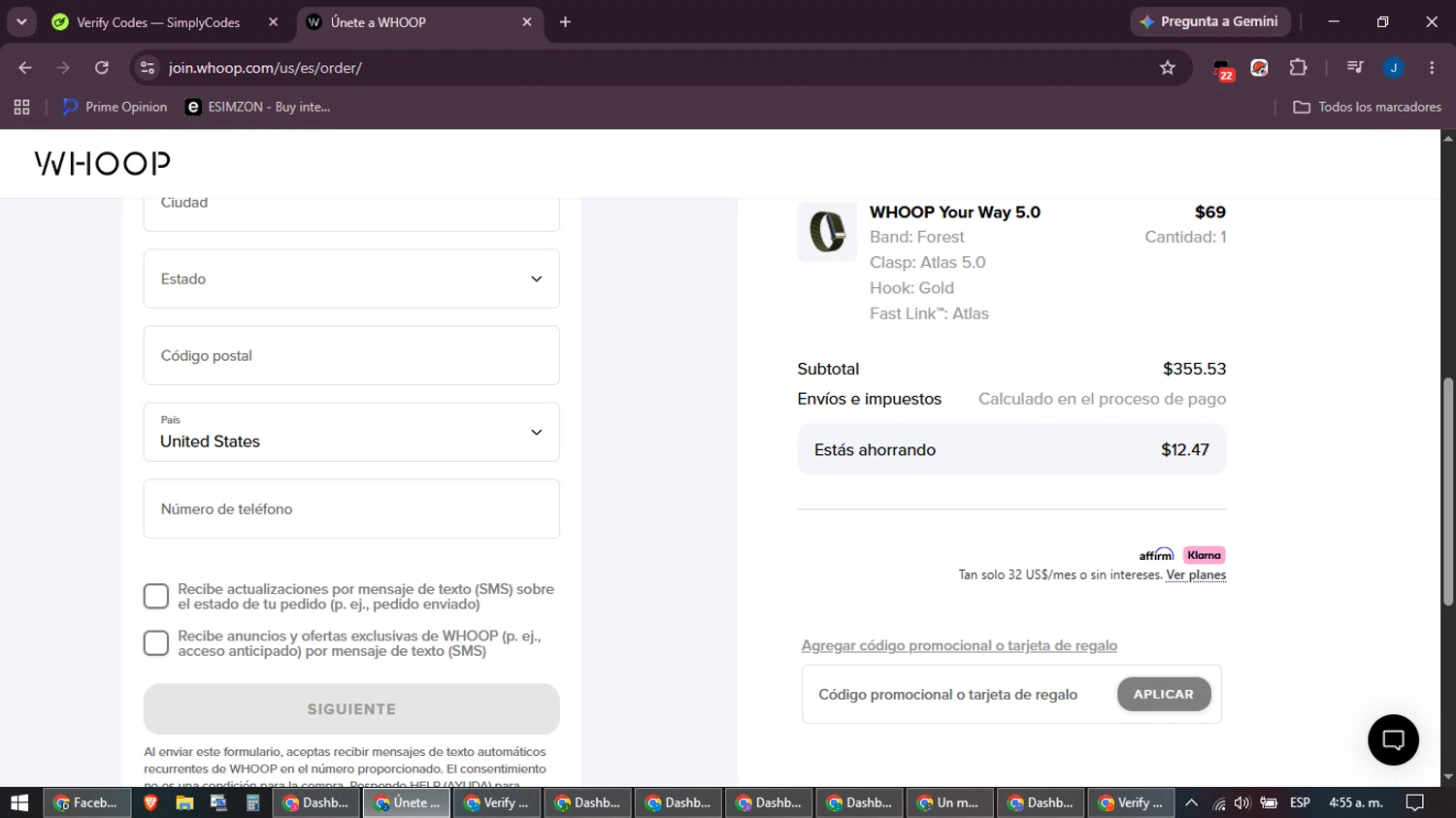Switch the ESP input language
Screen dimensions: 1456x818
coord(1300,802)
